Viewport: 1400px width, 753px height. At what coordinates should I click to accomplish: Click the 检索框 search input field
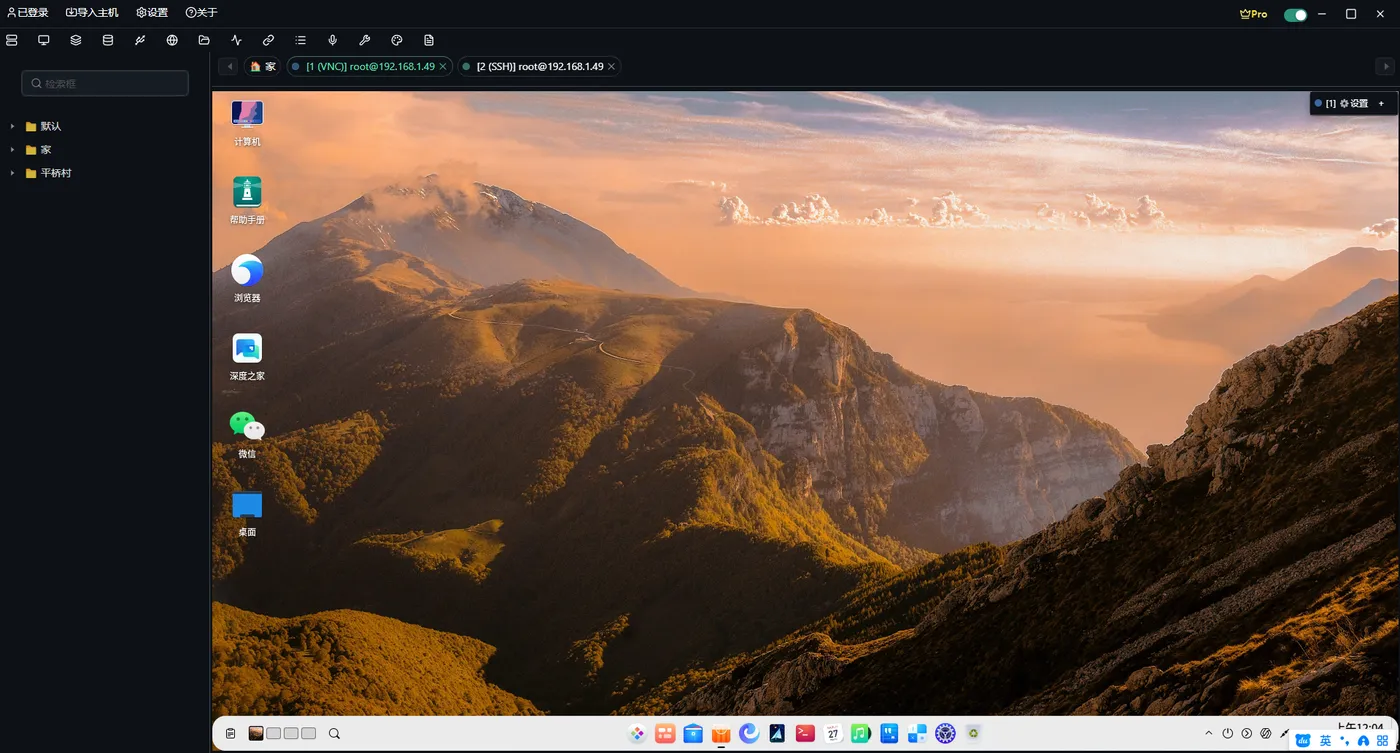[x=105, y=84]
